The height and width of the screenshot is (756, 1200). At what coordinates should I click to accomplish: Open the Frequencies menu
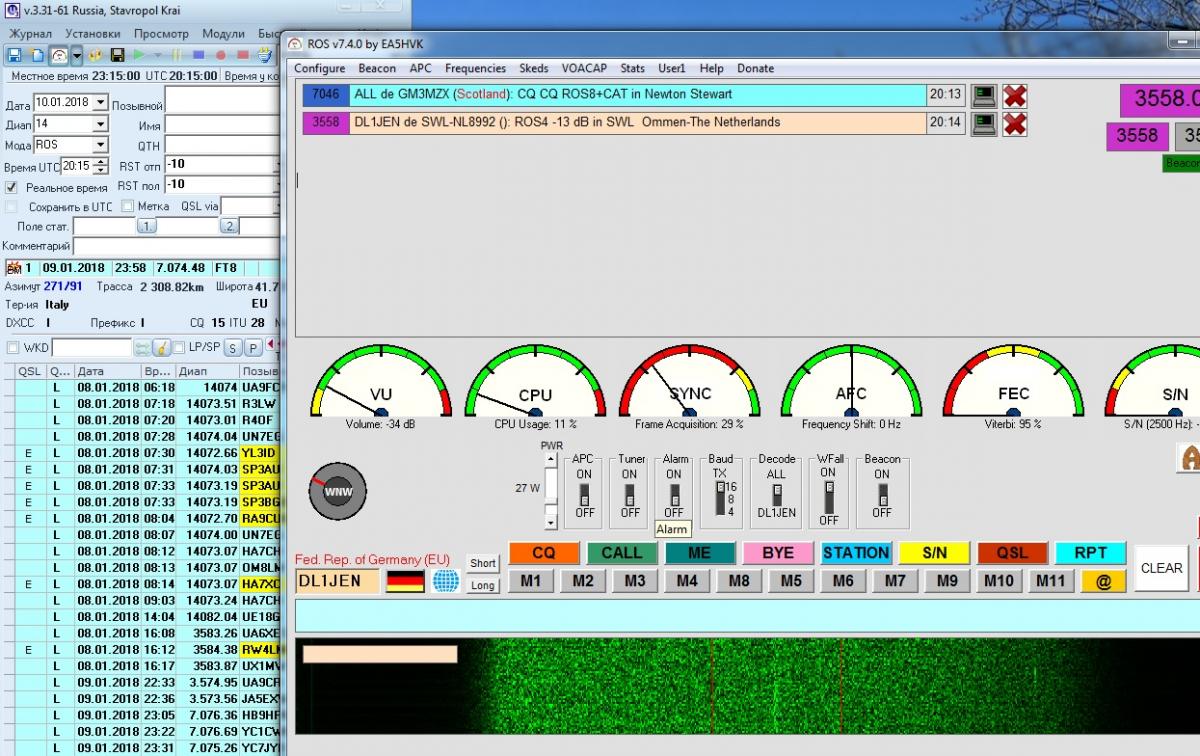pos(475,68)
